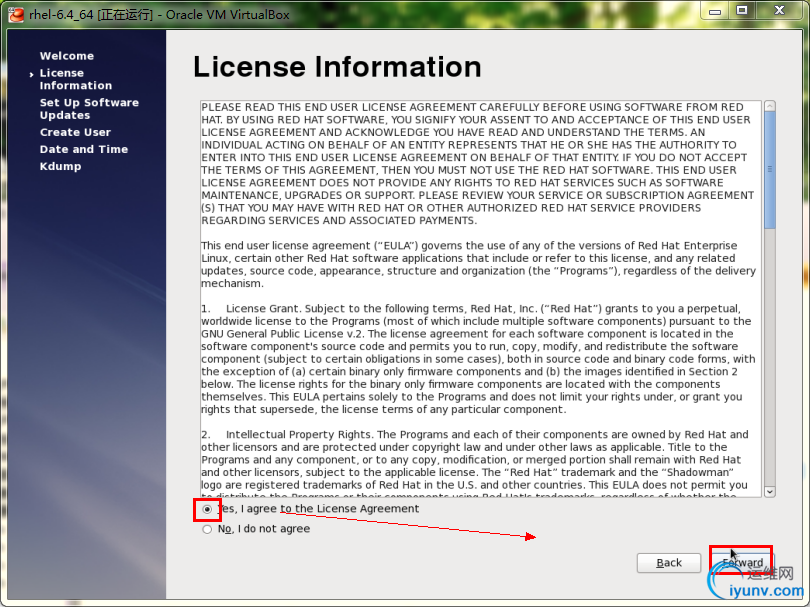Click Kdump step in the sidebar
Viewport: 810px width, 607px height.
point(60,166)
